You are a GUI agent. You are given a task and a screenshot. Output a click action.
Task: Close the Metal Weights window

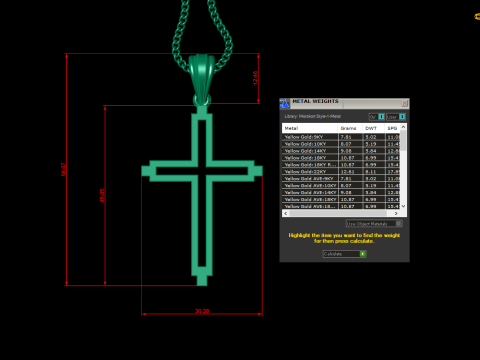404,103
